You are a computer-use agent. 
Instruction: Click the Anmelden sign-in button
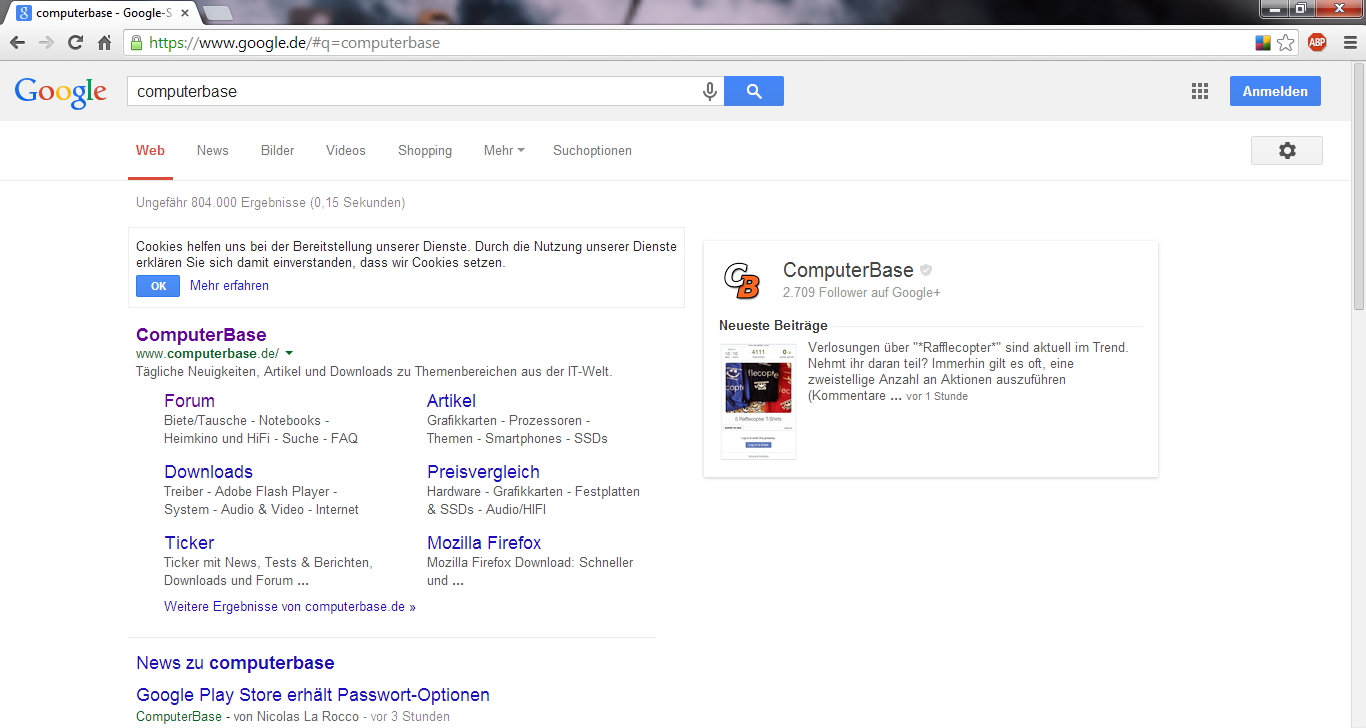tap(1275, 91)
